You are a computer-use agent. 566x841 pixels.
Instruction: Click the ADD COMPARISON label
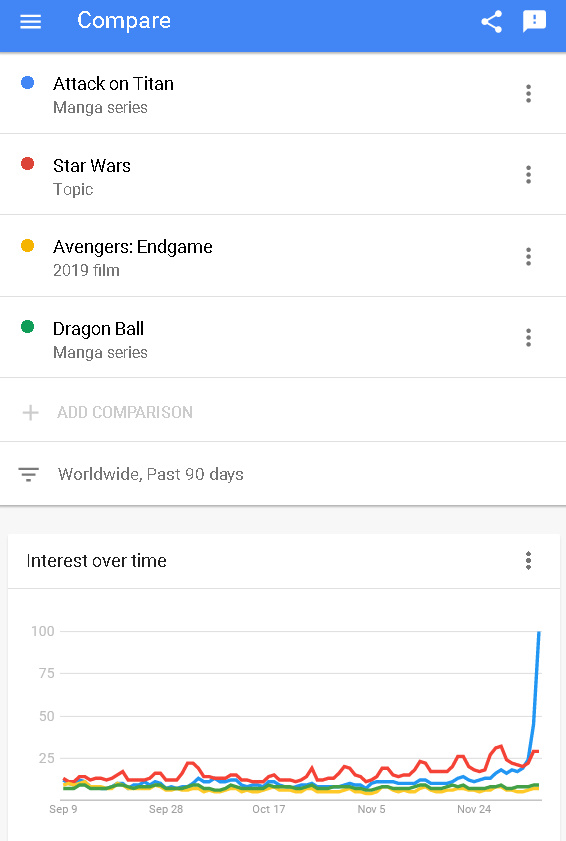tap(125, 412)
